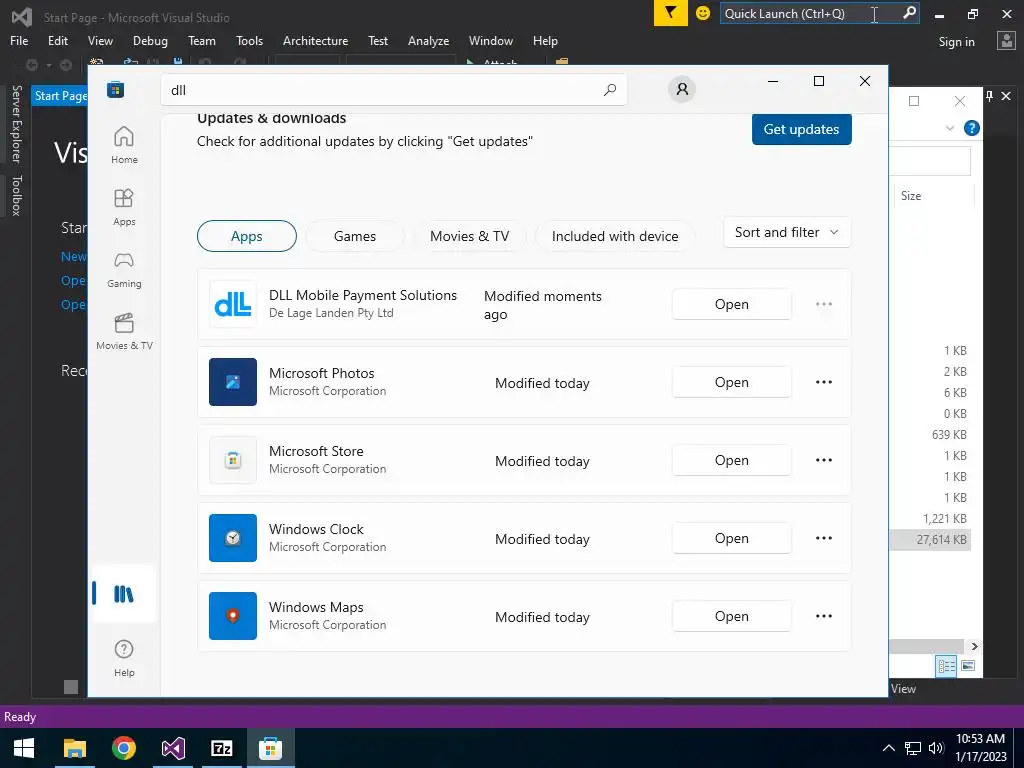
Task: Open the Architecture menu in Visual Studio
Action: click(x=315, y=40)
